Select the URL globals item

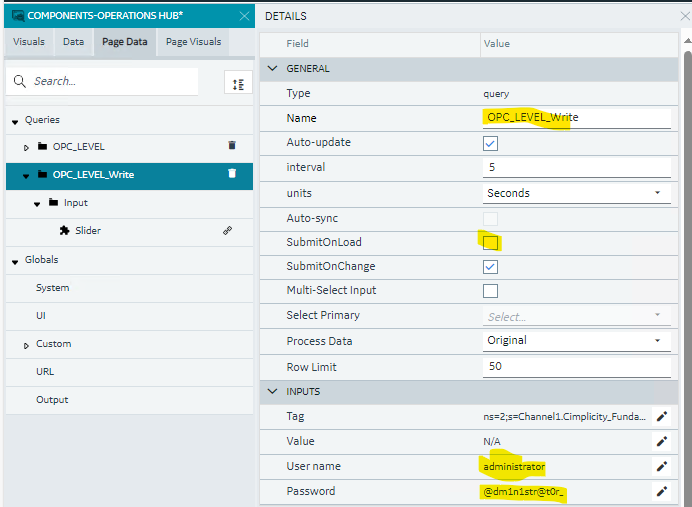tap(45, 372)
